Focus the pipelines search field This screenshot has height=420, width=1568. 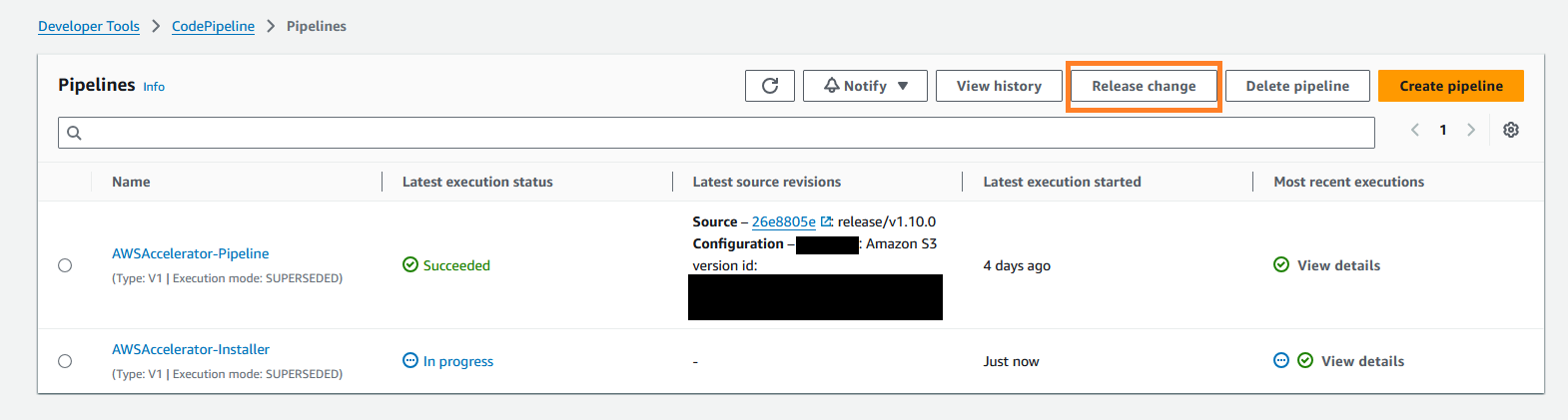pyautogui.click(x=716, y=133)
